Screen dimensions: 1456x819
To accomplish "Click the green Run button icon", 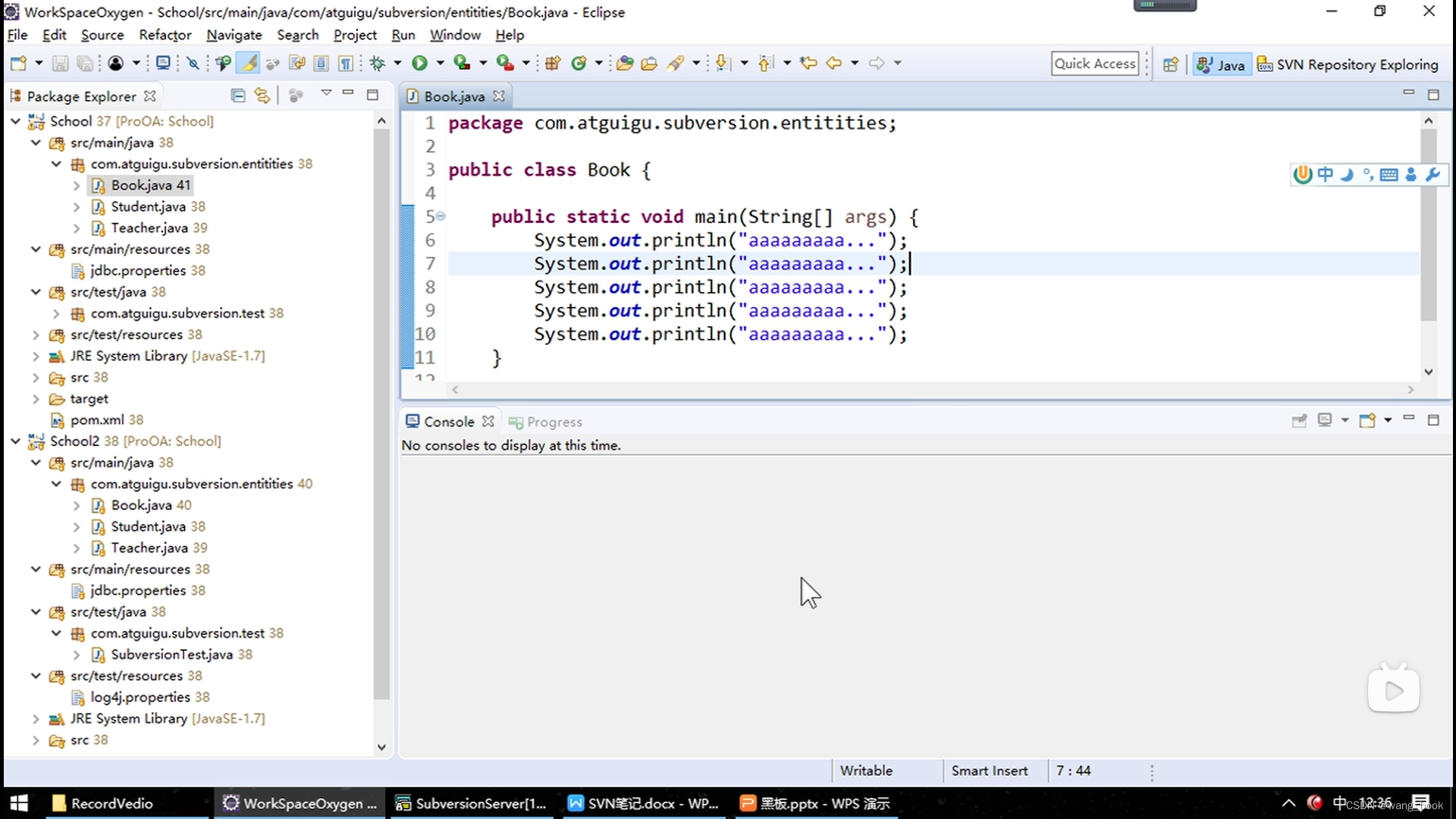I will 419,63.
